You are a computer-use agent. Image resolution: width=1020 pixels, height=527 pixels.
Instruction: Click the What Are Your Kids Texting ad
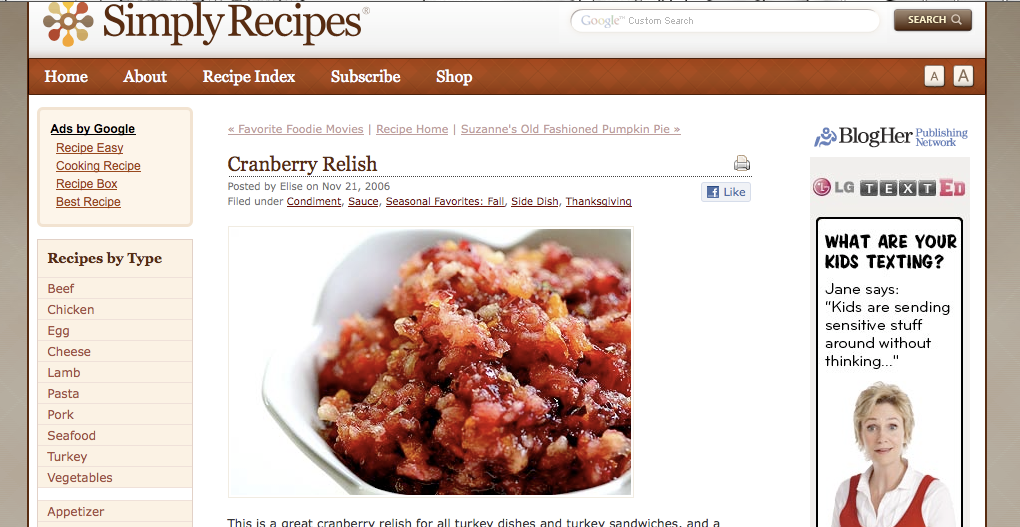point(889,372)
